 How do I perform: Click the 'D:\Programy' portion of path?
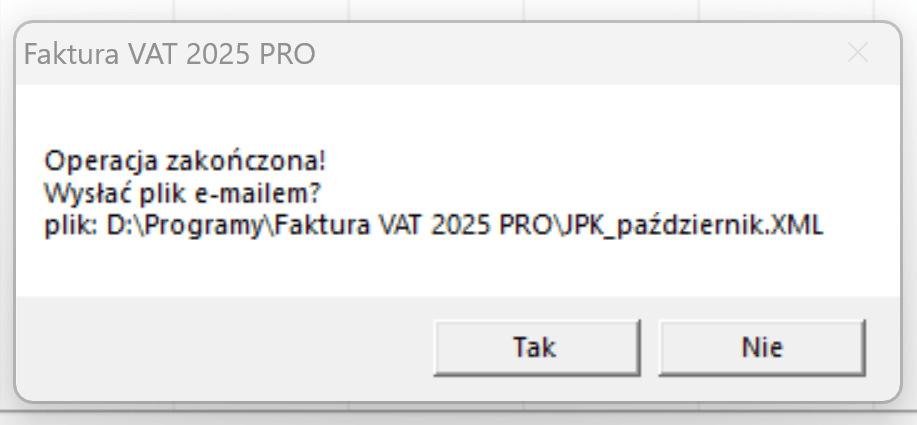183,226
